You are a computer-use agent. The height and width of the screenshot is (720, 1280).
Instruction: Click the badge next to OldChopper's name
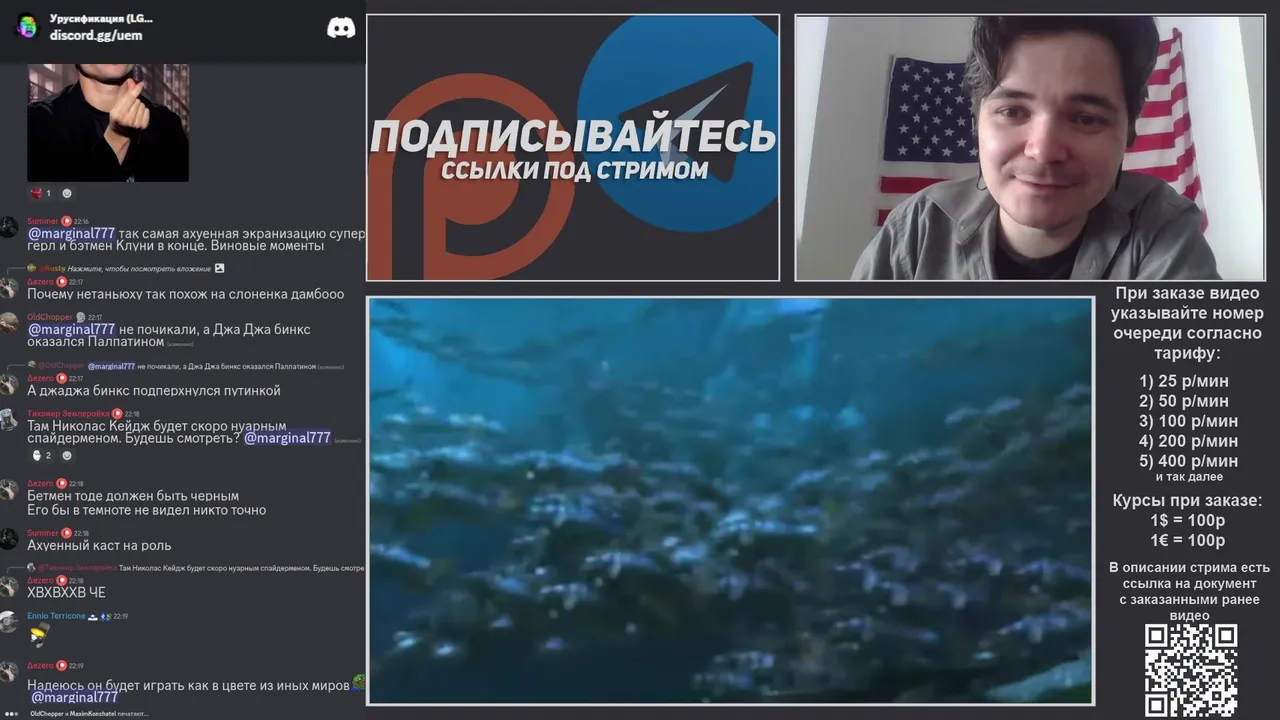click(x=81, y=317)
